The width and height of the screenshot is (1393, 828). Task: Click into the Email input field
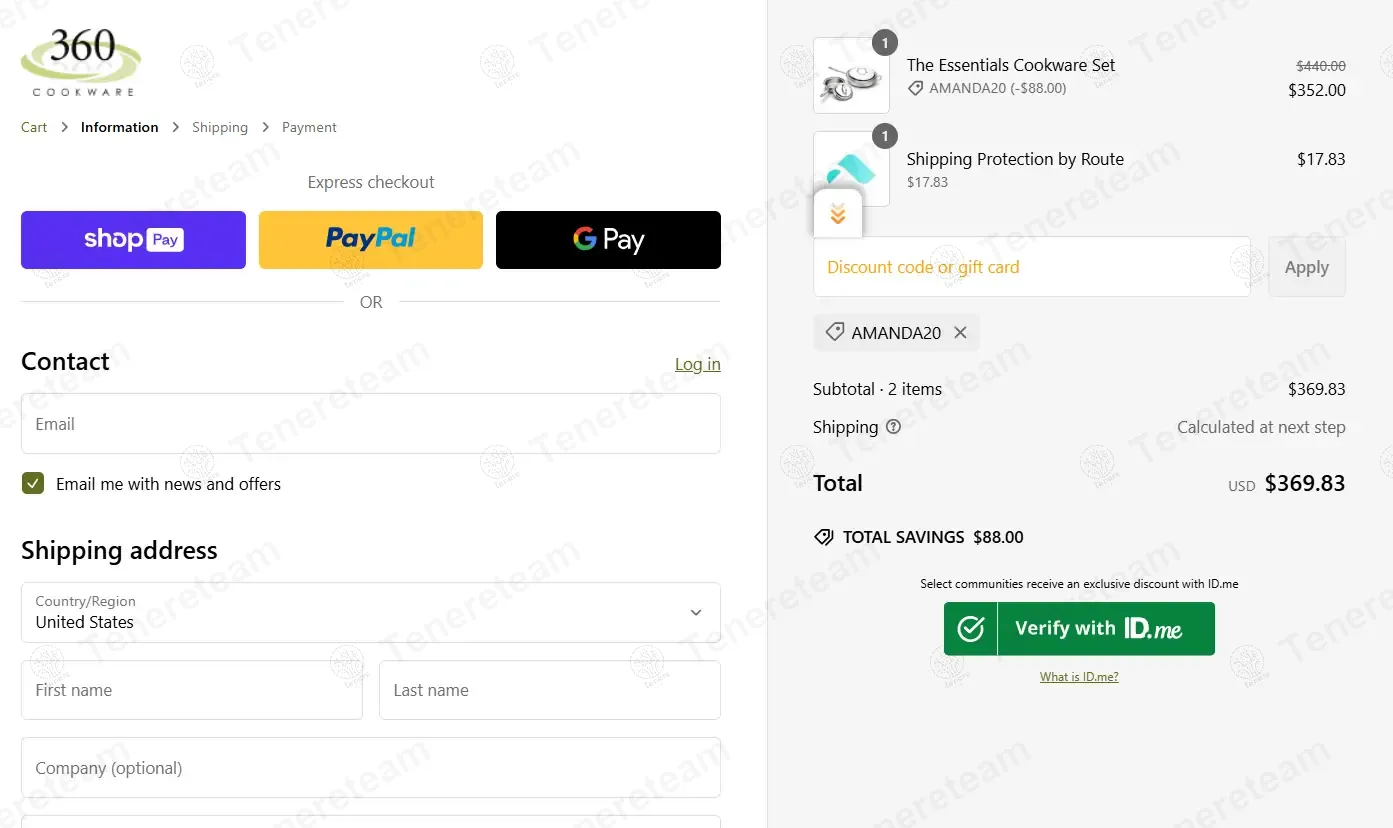[371, 424]
